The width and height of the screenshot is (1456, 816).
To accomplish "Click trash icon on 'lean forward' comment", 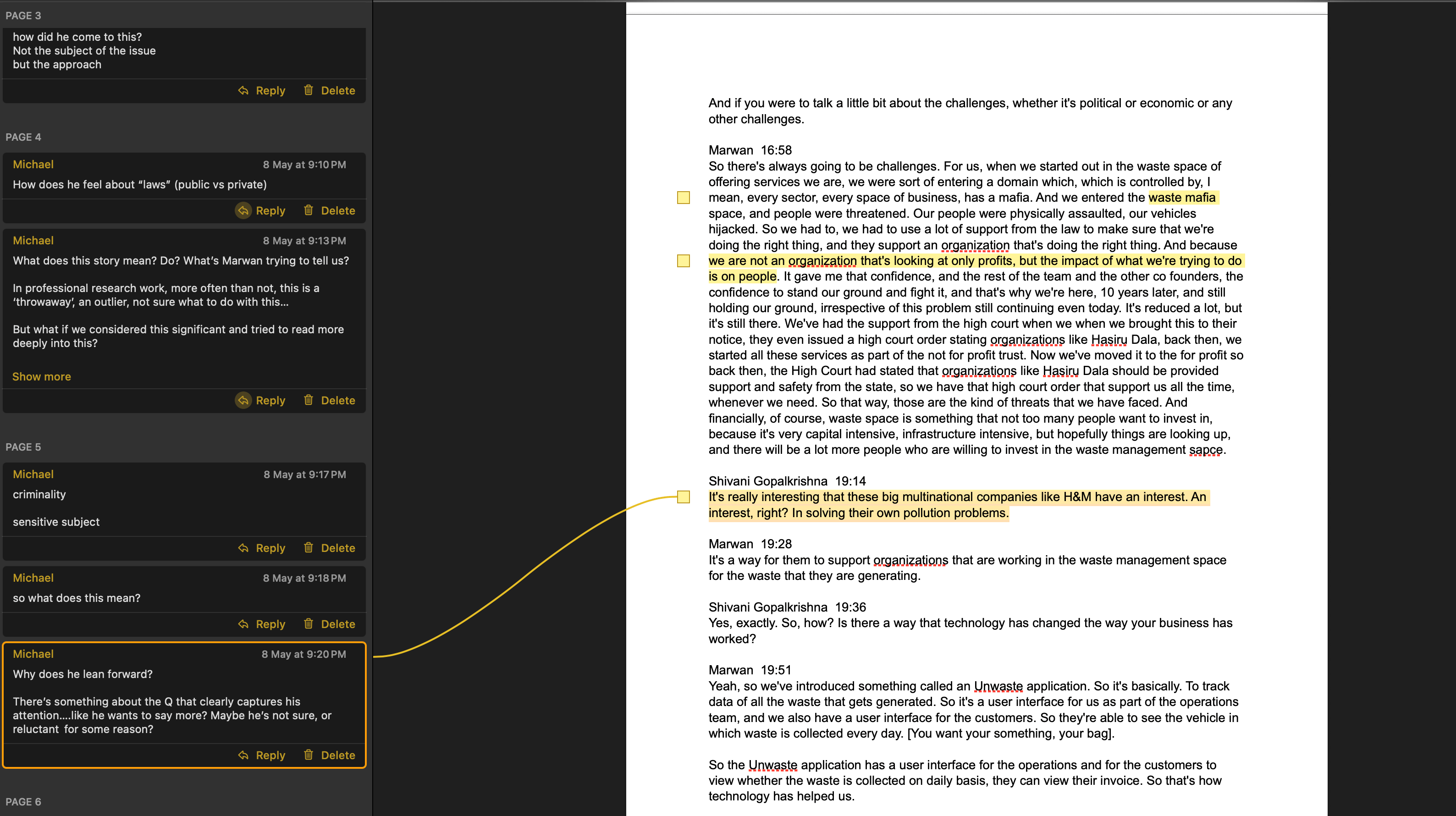I will (308, 755).
